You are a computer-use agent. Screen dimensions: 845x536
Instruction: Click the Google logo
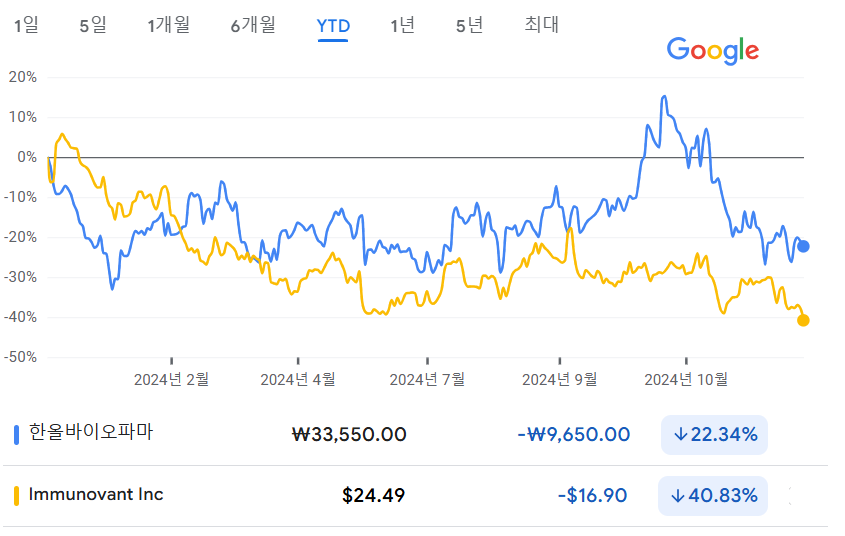[712, 51]
